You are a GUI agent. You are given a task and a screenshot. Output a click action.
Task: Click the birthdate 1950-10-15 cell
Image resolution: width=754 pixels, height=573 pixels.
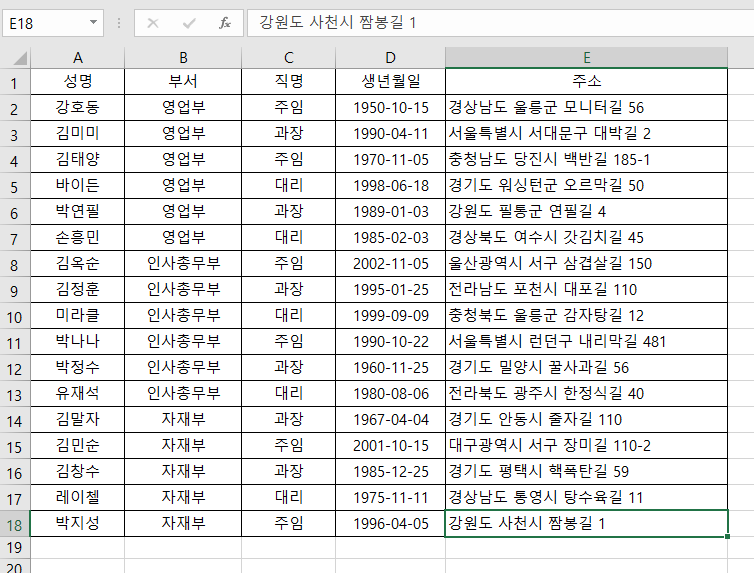390,107
